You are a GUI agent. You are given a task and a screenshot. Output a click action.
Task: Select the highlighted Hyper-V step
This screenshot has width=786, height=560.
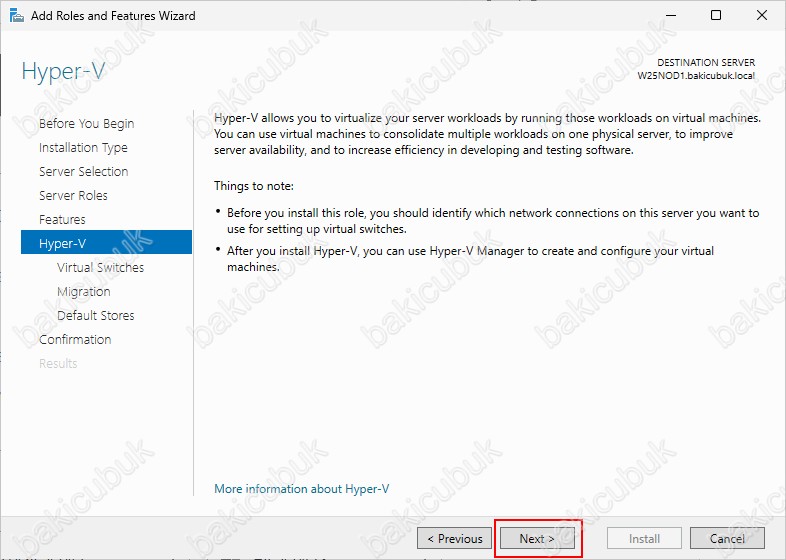(106, 242)
